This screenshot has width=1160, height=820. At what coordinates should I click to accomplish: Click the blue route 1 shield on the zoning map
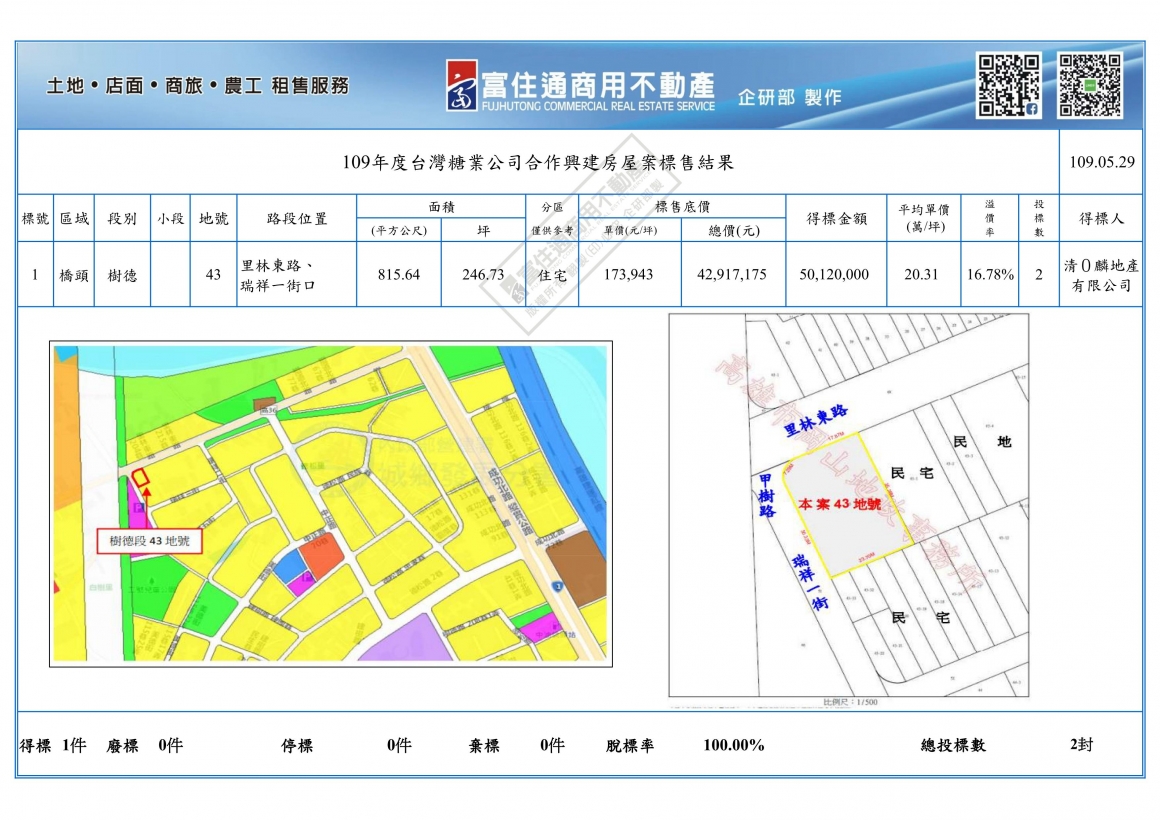[x=558, y=586]
